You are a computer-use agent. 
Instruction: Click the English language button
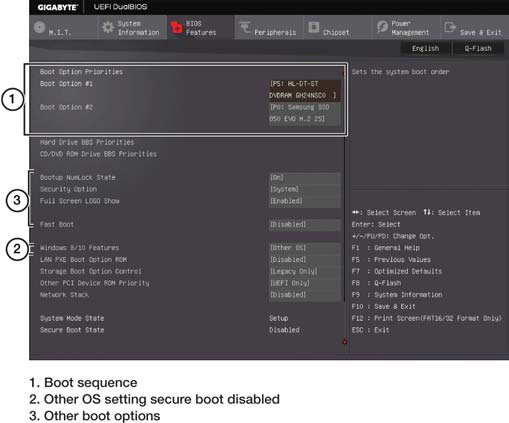[425, 48]
